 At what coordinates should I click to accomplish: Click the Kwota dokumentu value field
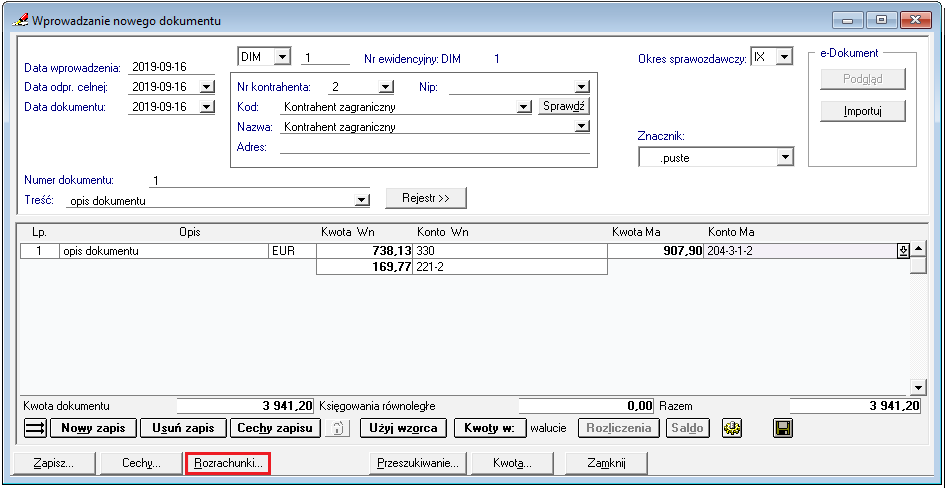245,405
